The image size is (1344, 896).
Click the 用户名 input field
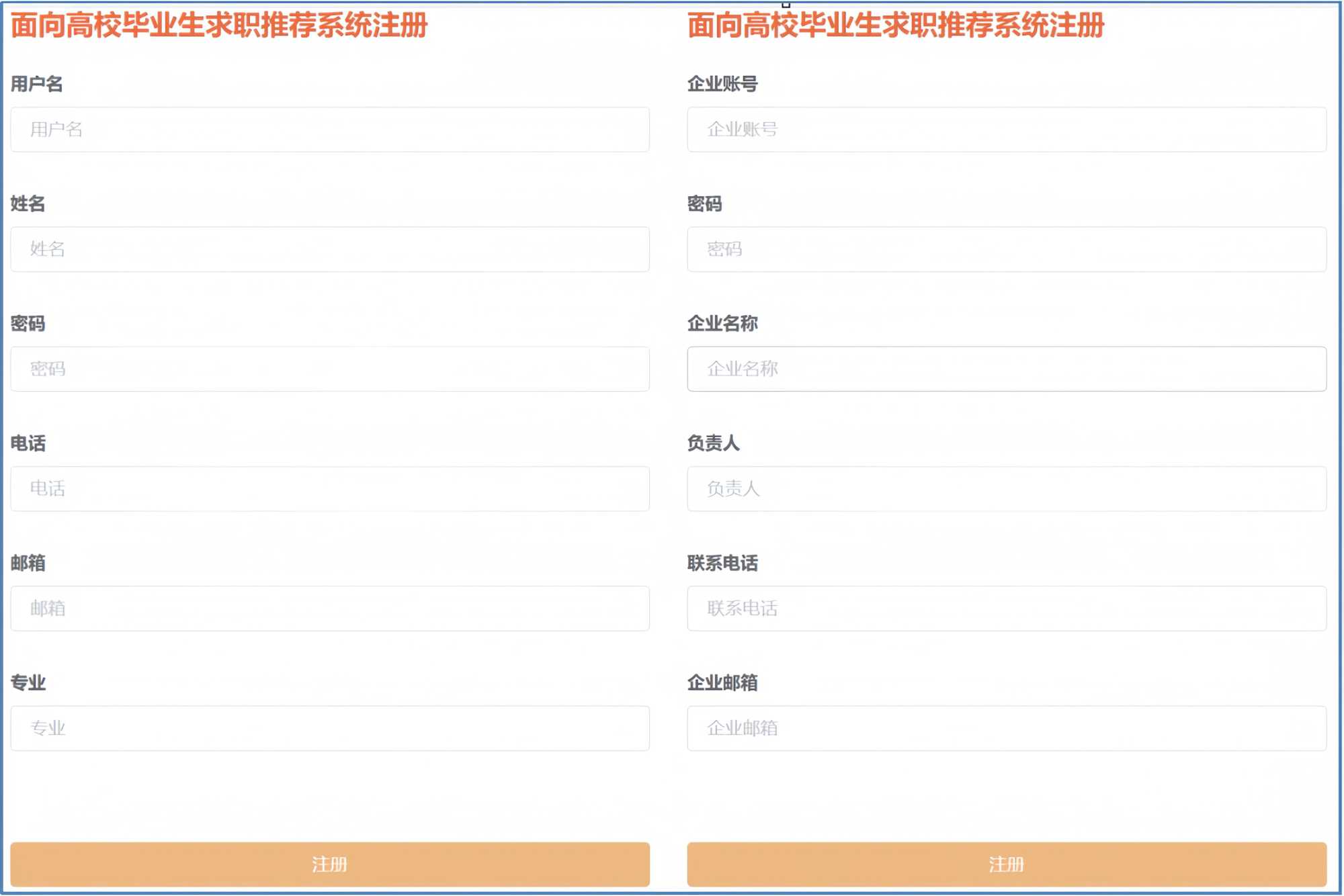pos(329,130)
